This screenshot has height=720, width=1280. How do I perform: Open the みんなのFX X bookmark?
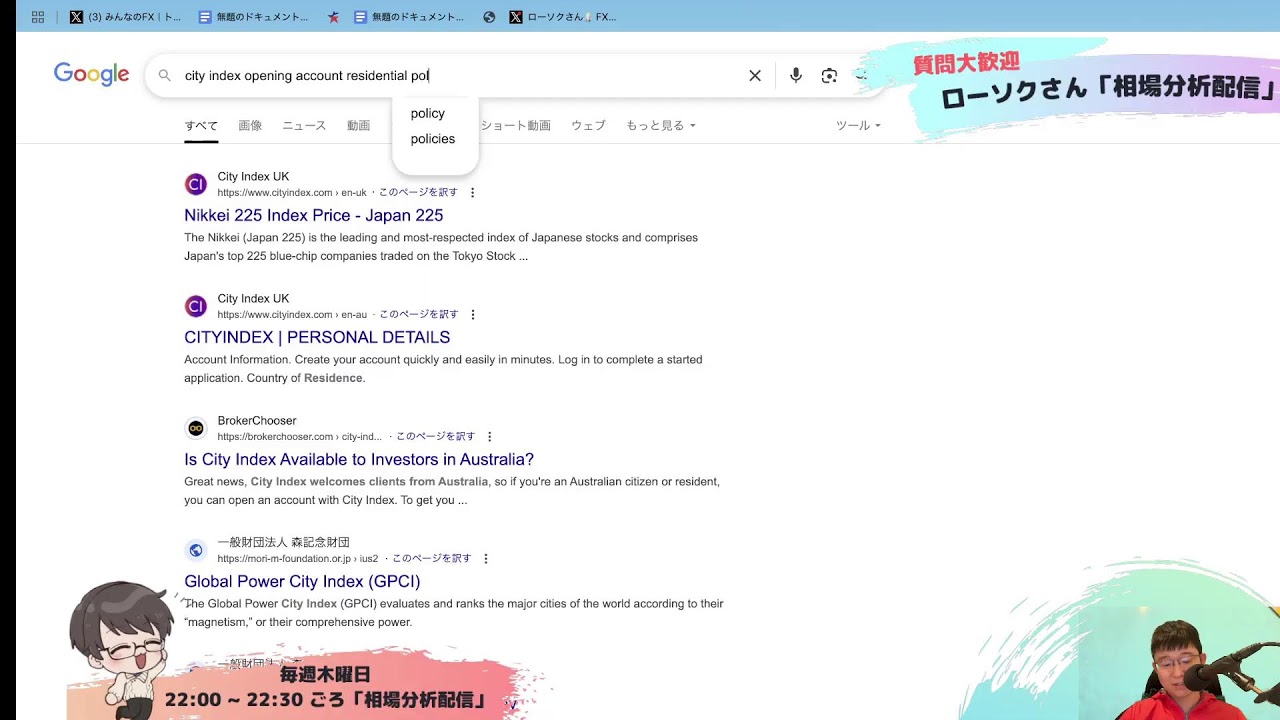click(x=125, y=17)
